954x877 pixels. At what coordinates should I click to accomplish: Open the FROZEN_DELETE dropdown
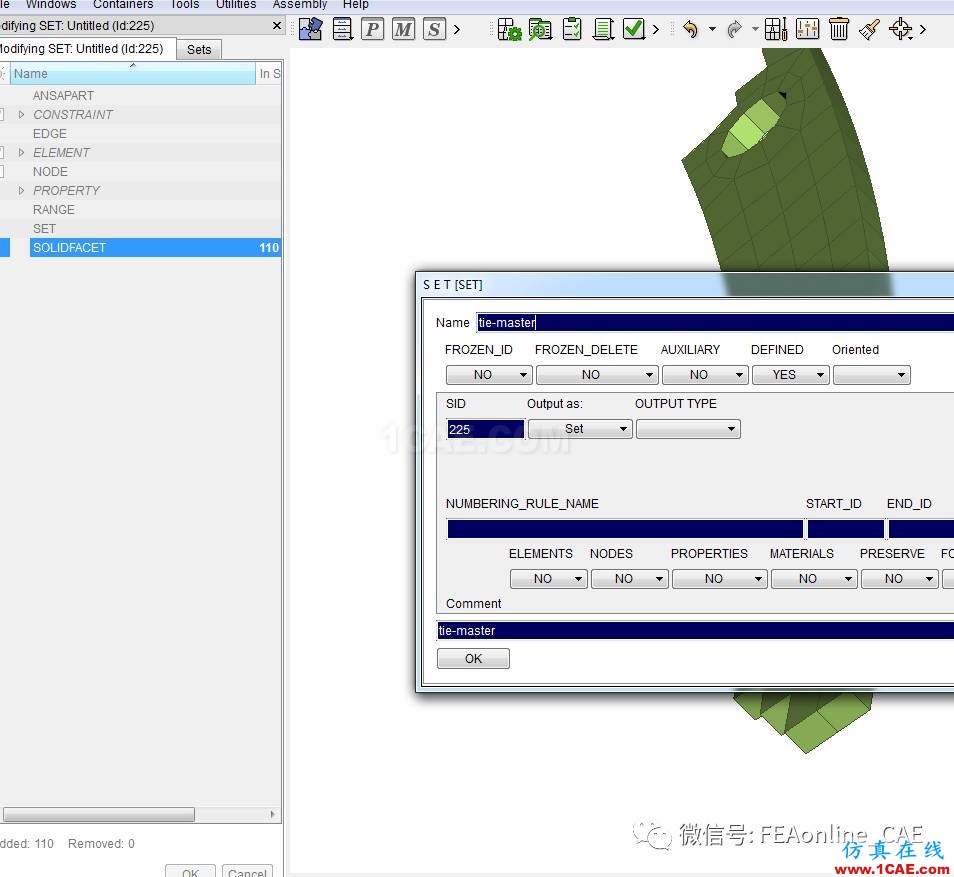tap(597, 375)
